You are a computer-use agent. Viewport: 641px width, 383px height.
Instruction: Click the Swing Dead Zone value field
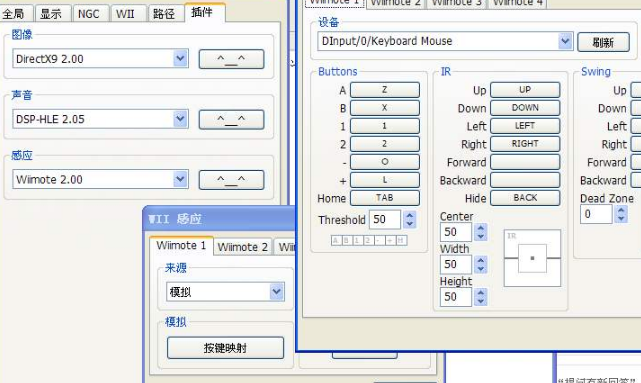coord(596,214)
